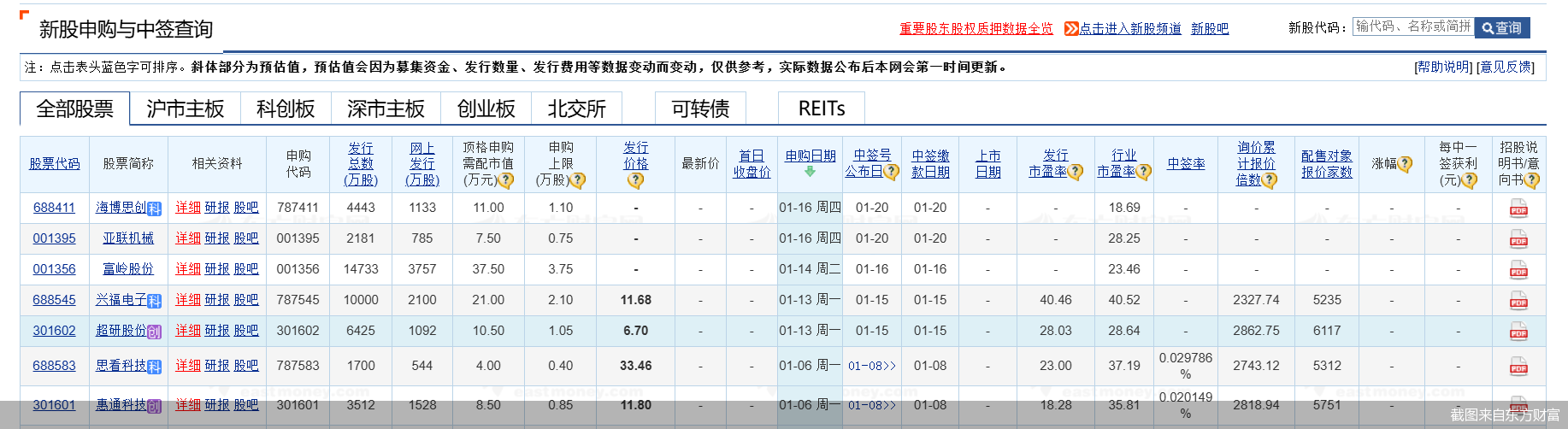Expand 01-08 winning number link for 思看科技
Screen dimensions: 1568x429
coord(872,366)
